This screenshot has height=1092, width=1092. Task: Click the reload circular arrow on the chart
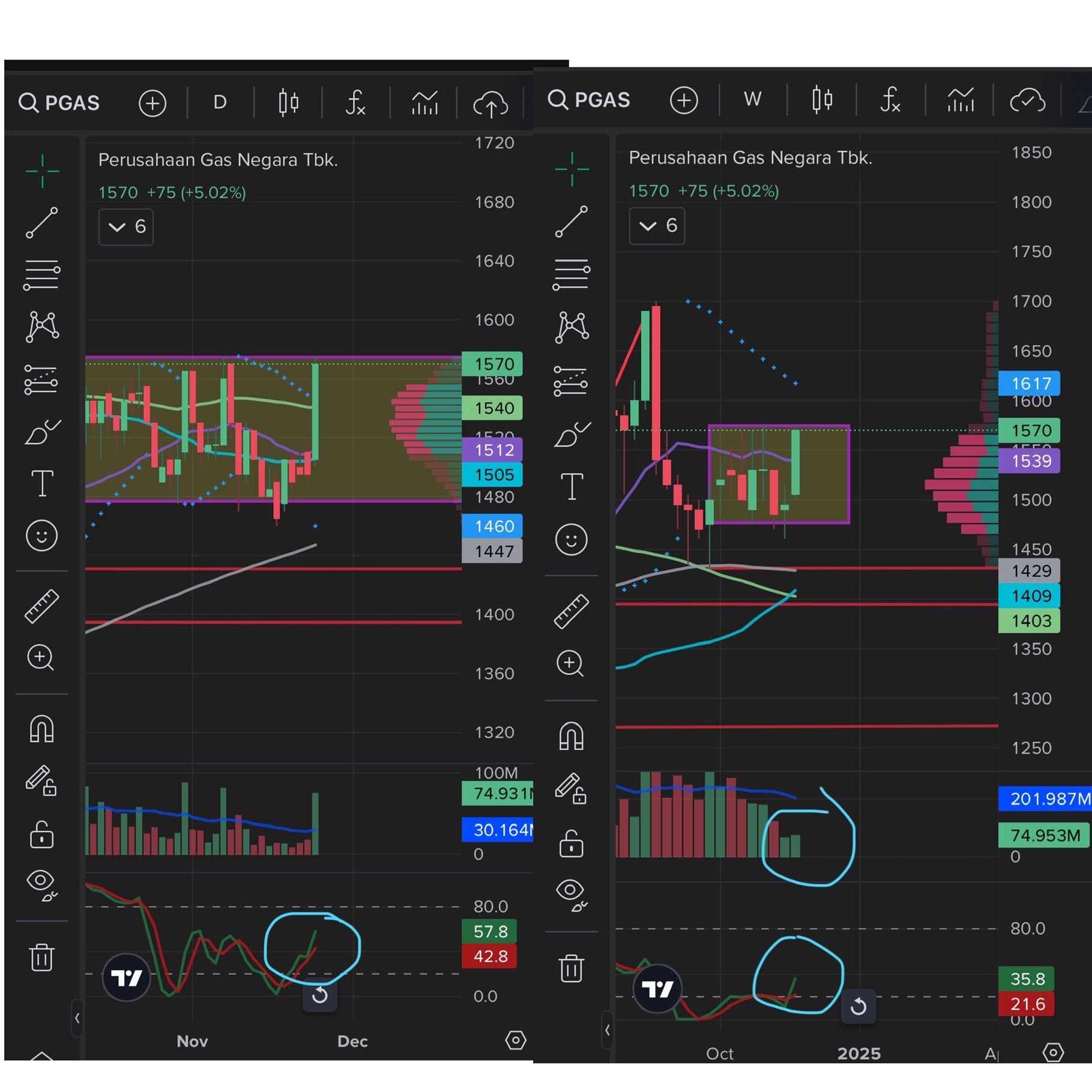[x=321, y=996]
